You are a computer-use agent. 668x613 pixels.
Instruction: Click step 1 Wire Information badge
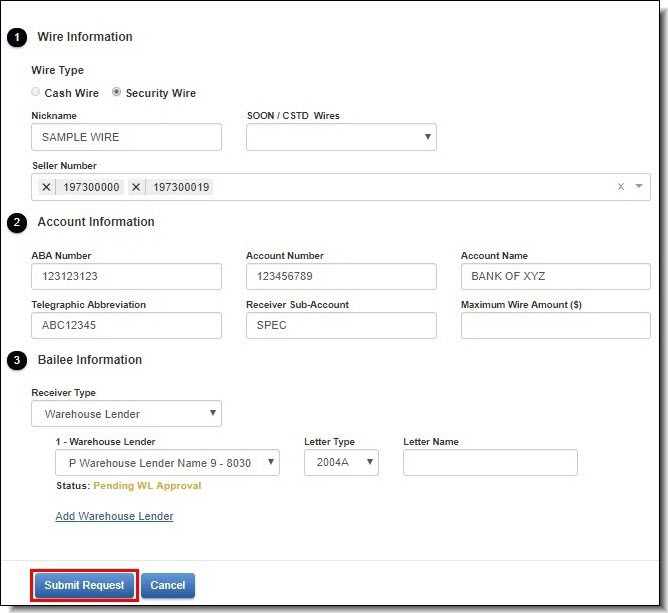(x=17, y=37)
